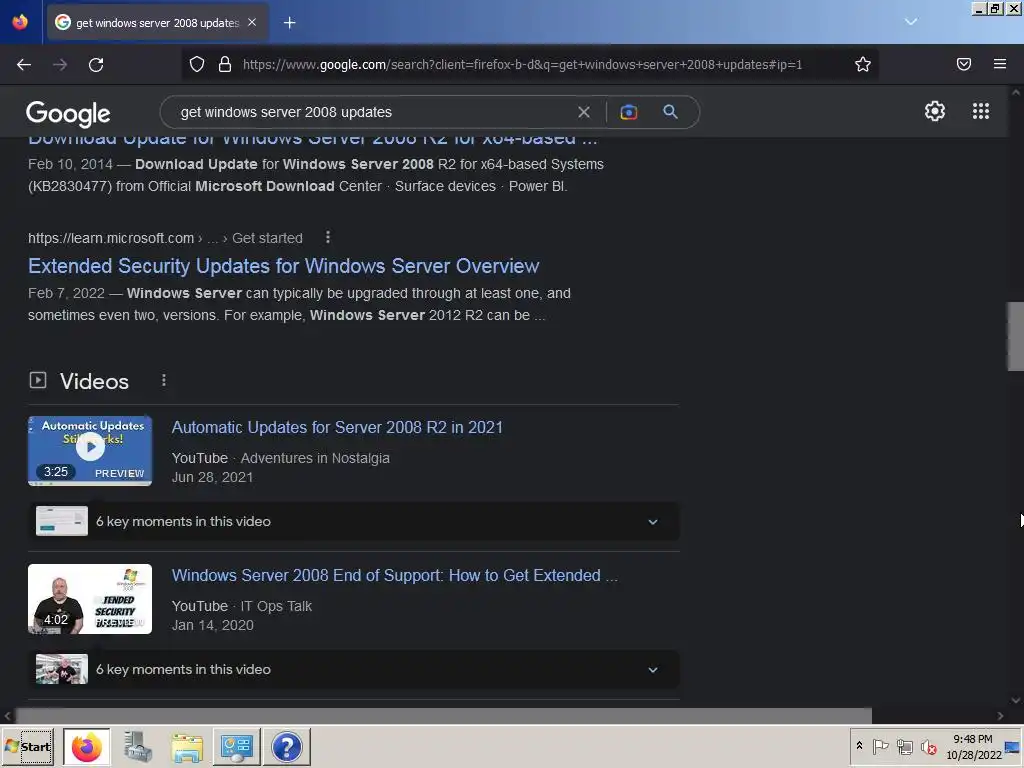Open the Windows Start menu
The width and height of the screenshot is (1024, 768).
27,746
